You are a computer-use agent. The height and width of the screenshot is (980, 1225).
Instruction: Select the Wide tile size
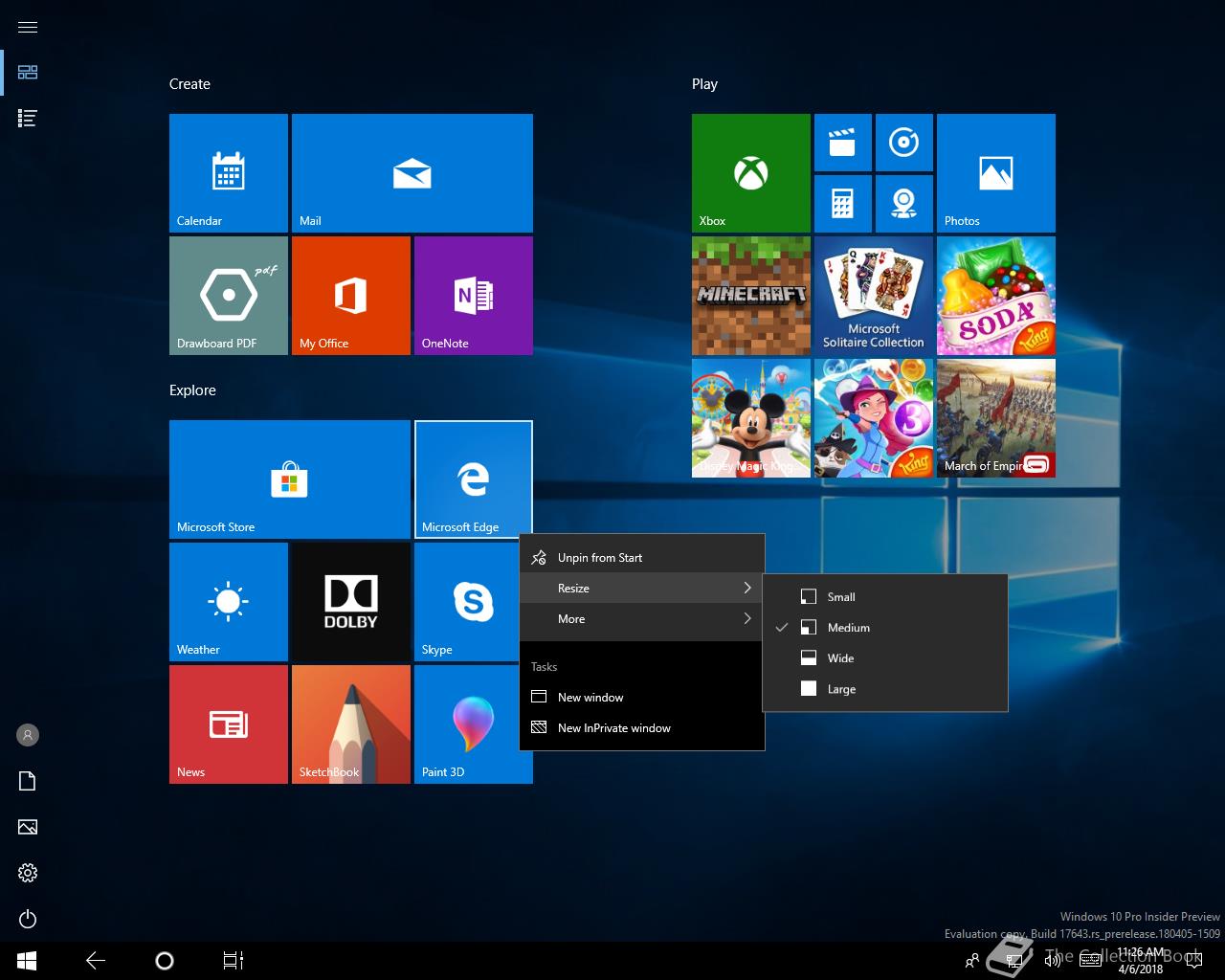pos(885,658)
